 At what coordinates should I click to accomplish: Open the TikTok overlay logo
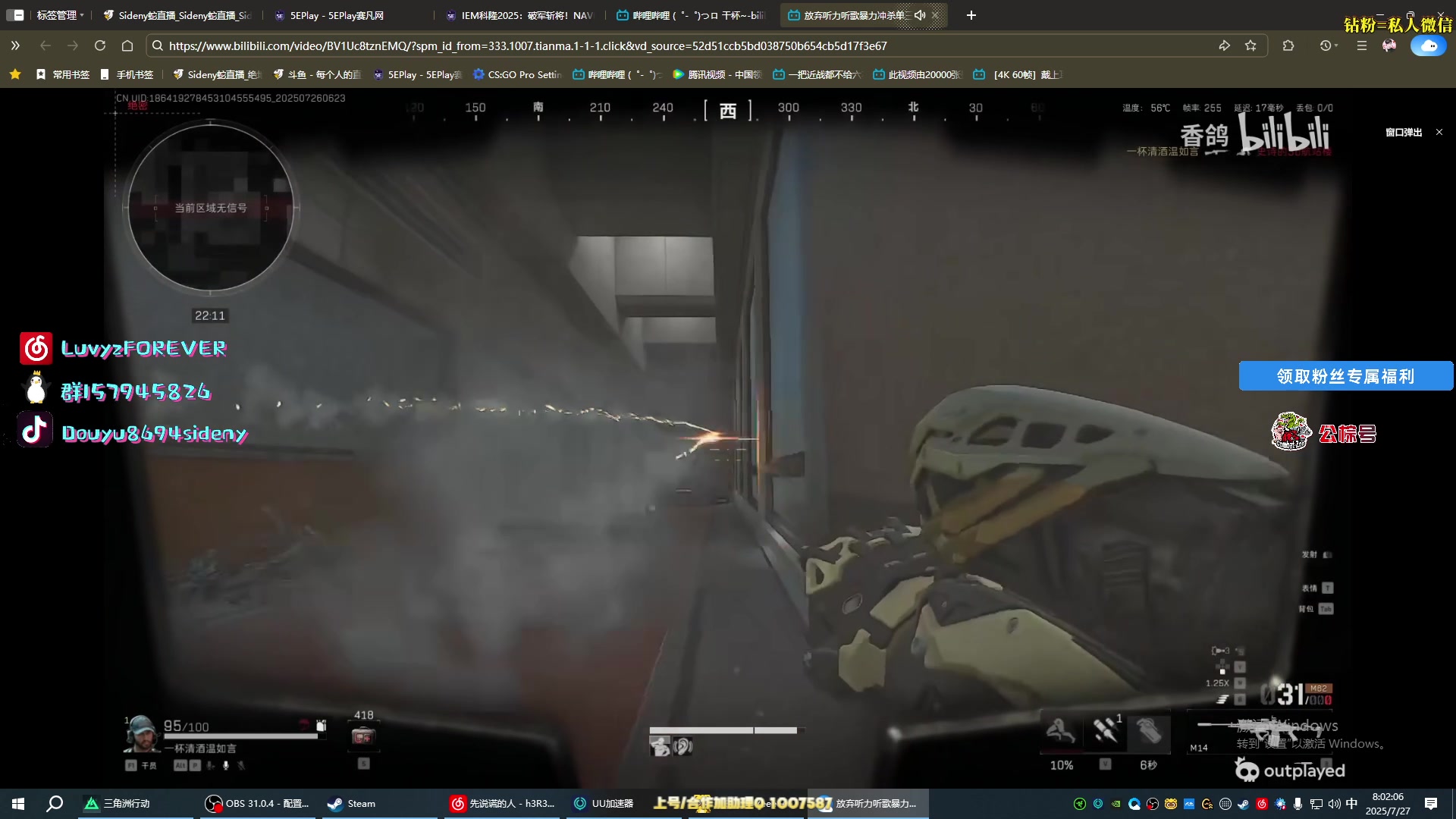pos(35,430)
